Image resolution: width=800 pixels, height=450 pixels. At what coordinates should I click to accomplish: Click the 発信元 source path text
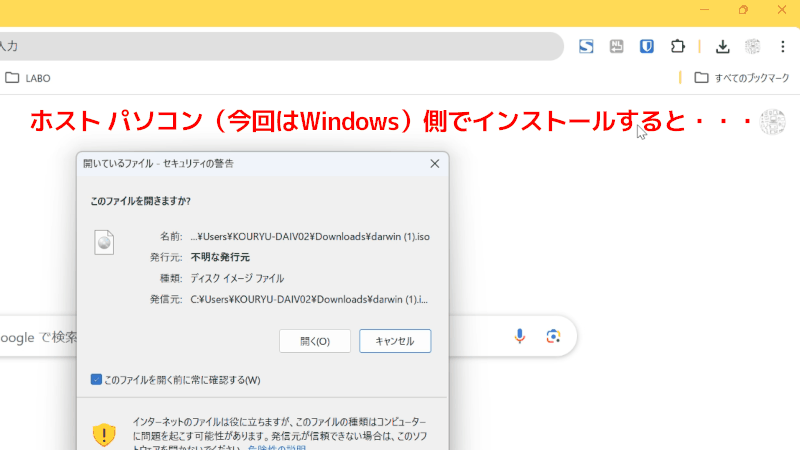coord(309,299)
